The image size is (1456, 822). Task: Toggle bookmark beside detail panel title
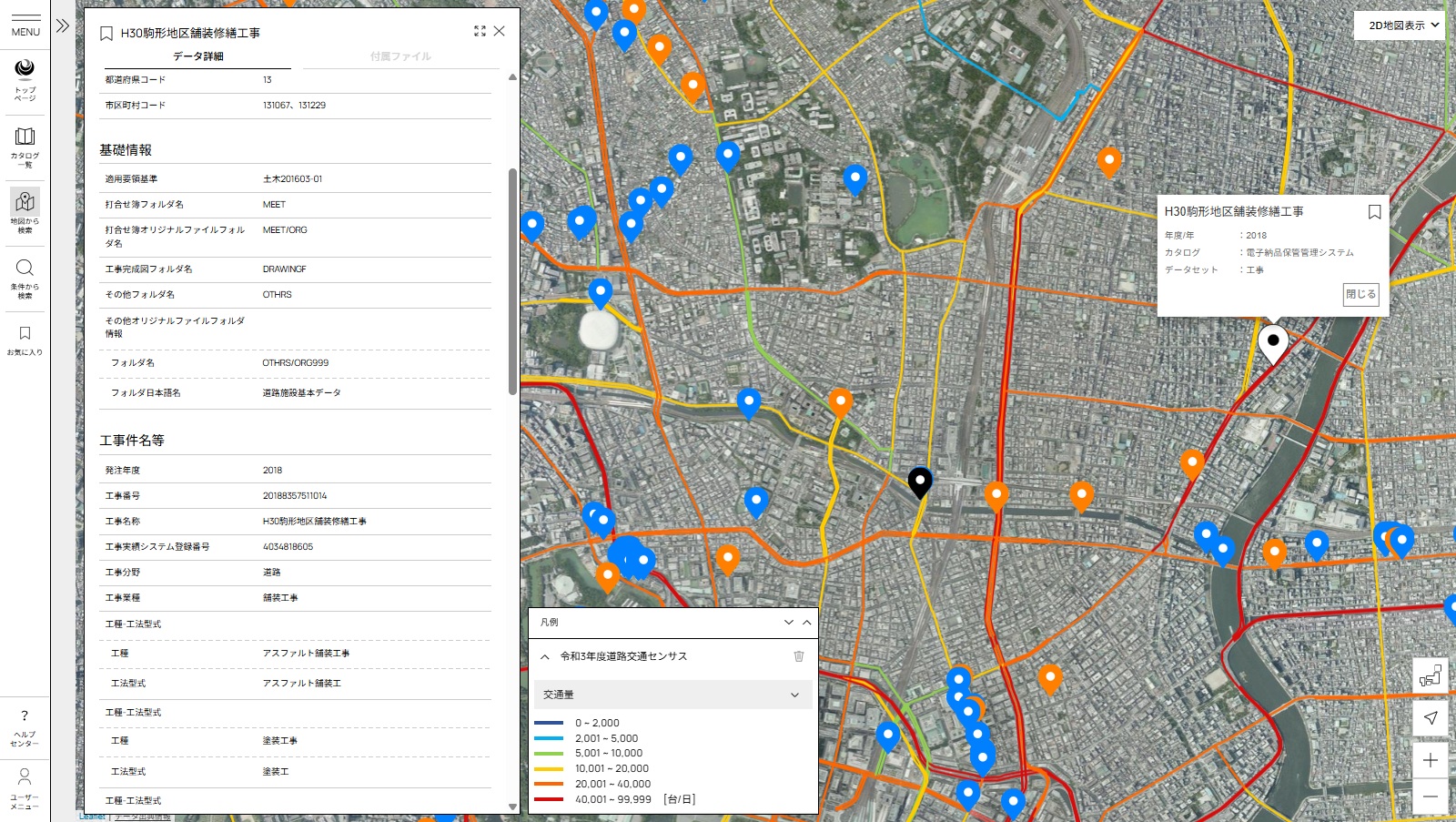pyautogui.click(x=106, y=34)
